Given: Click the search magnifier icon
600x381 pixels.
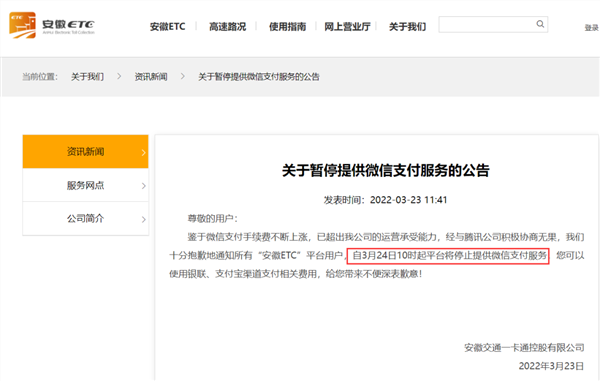Looking at the screenshot, I should point(540,24).
